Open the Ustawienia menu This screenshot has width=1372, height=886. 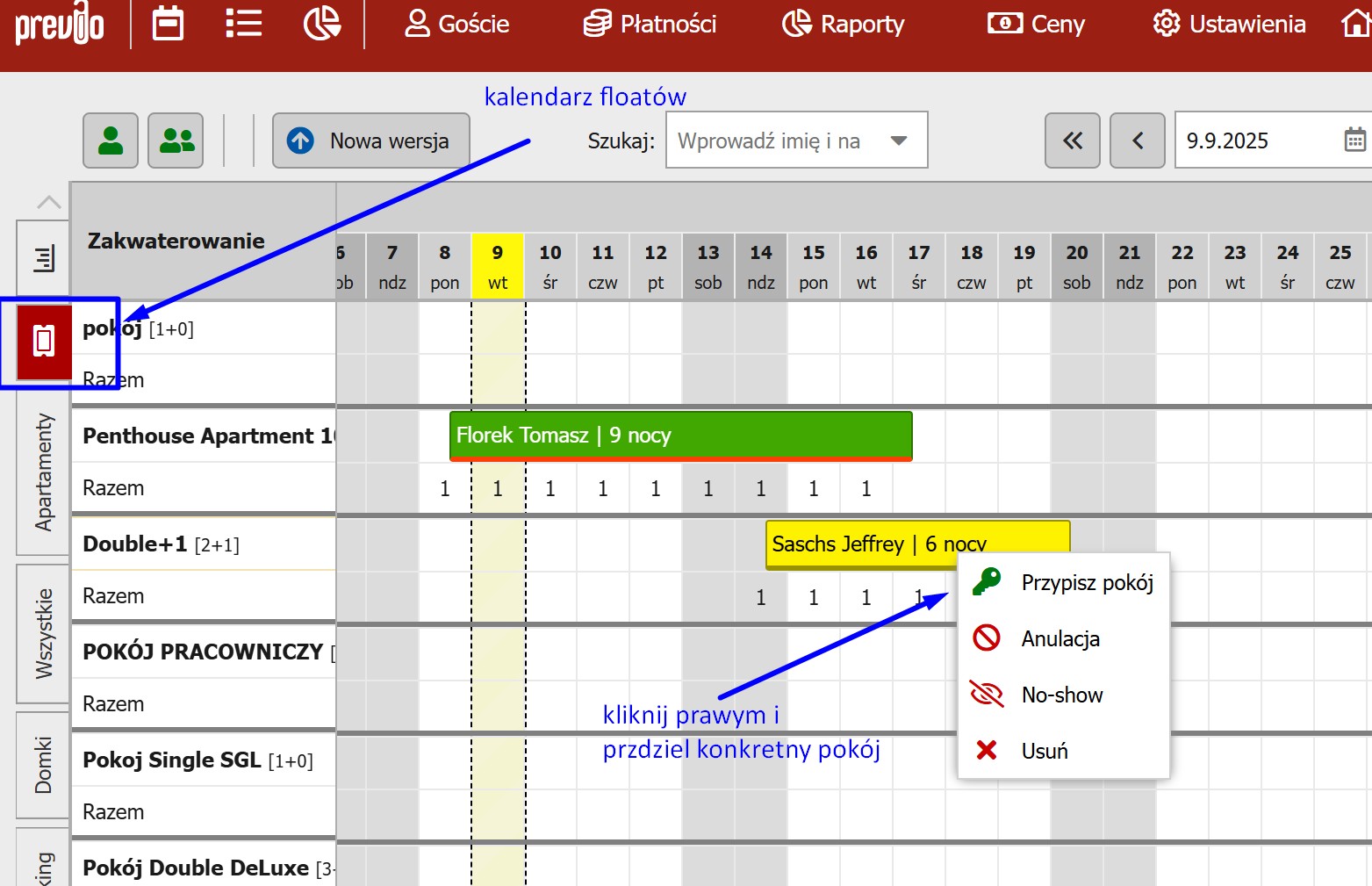pyautogui.click(x=1229, y=24)
